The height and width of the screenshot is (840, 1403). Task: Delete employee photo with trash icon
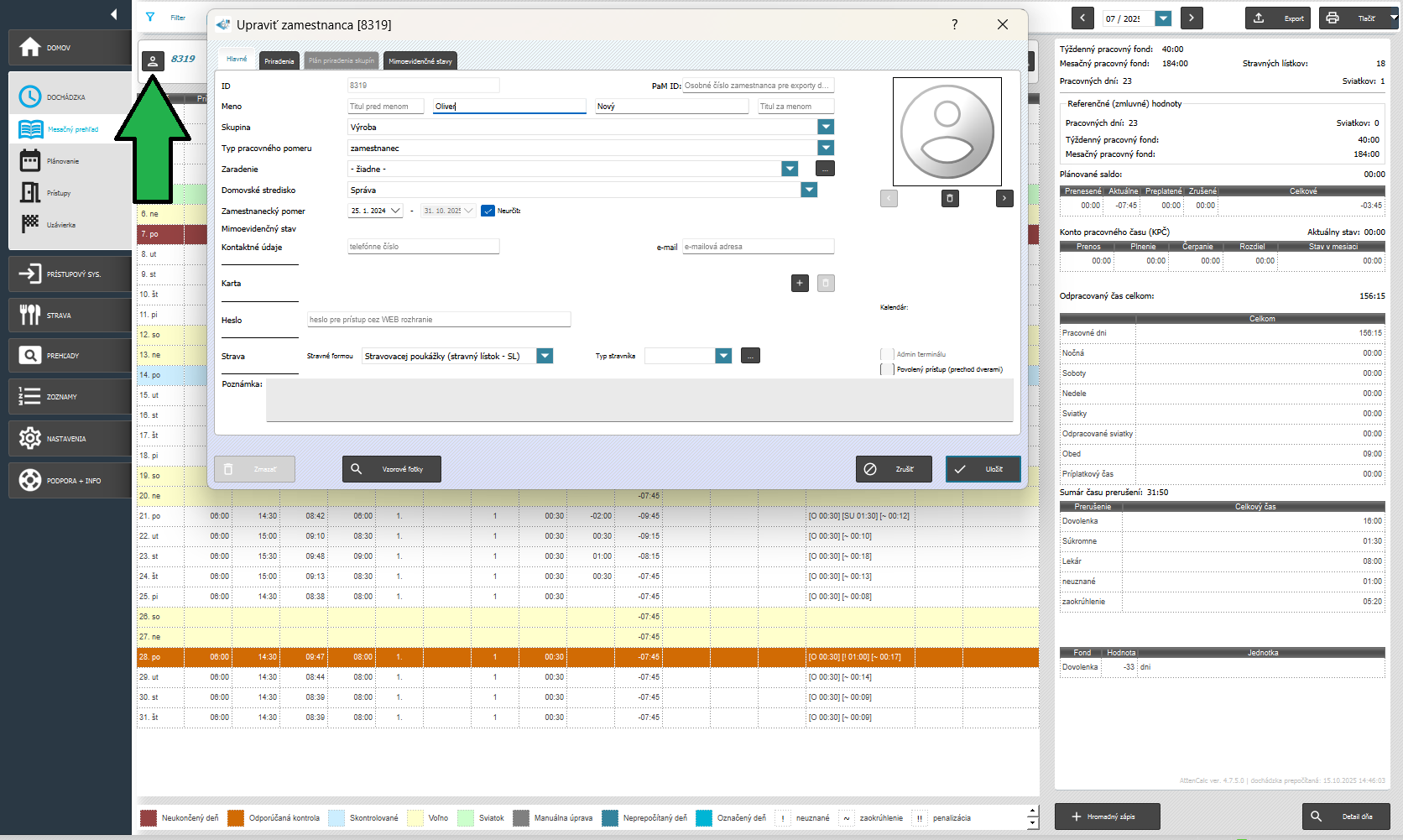950,199
